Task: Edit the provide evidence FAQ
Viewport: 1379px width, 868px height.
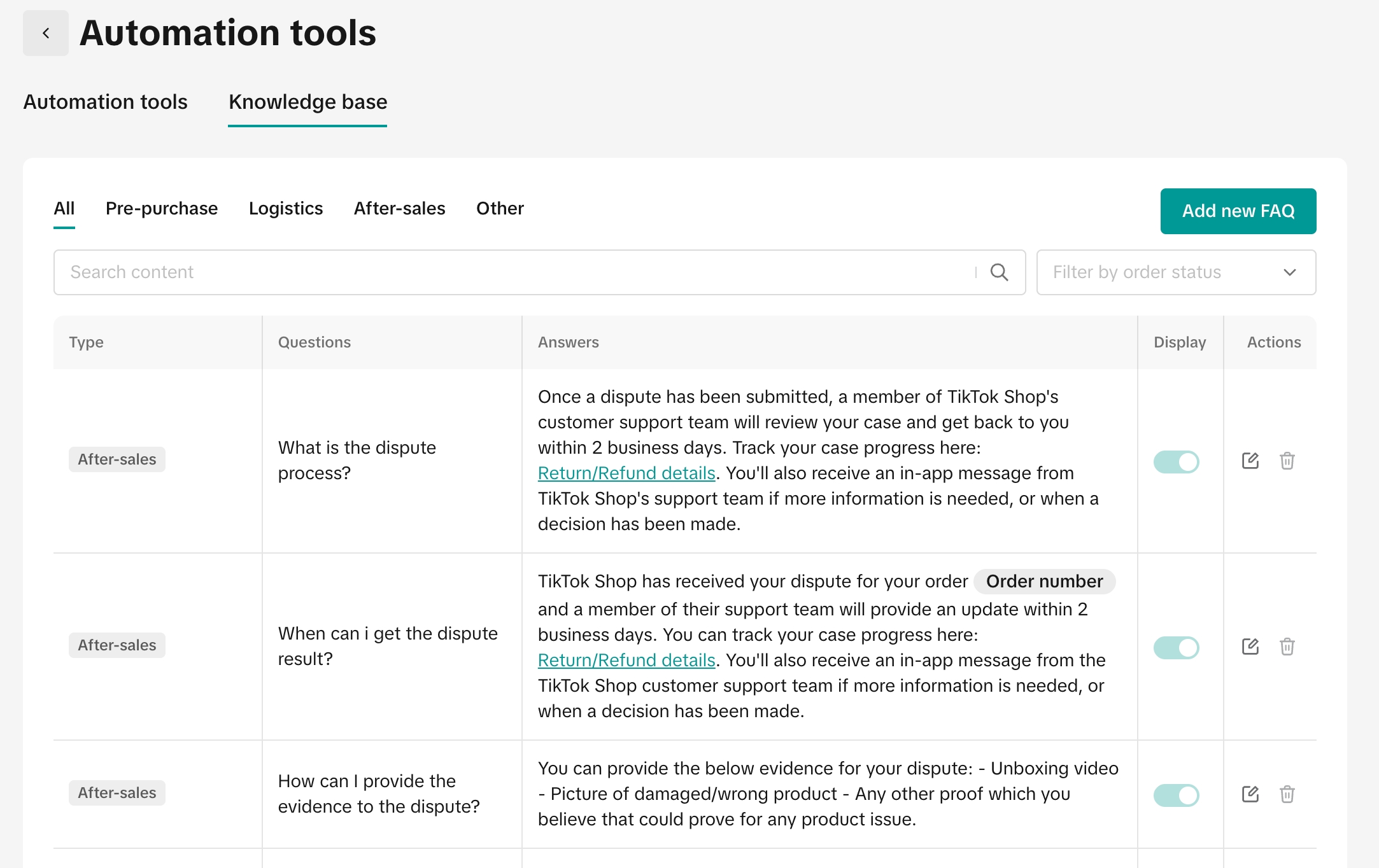Action: point(1250,794)
